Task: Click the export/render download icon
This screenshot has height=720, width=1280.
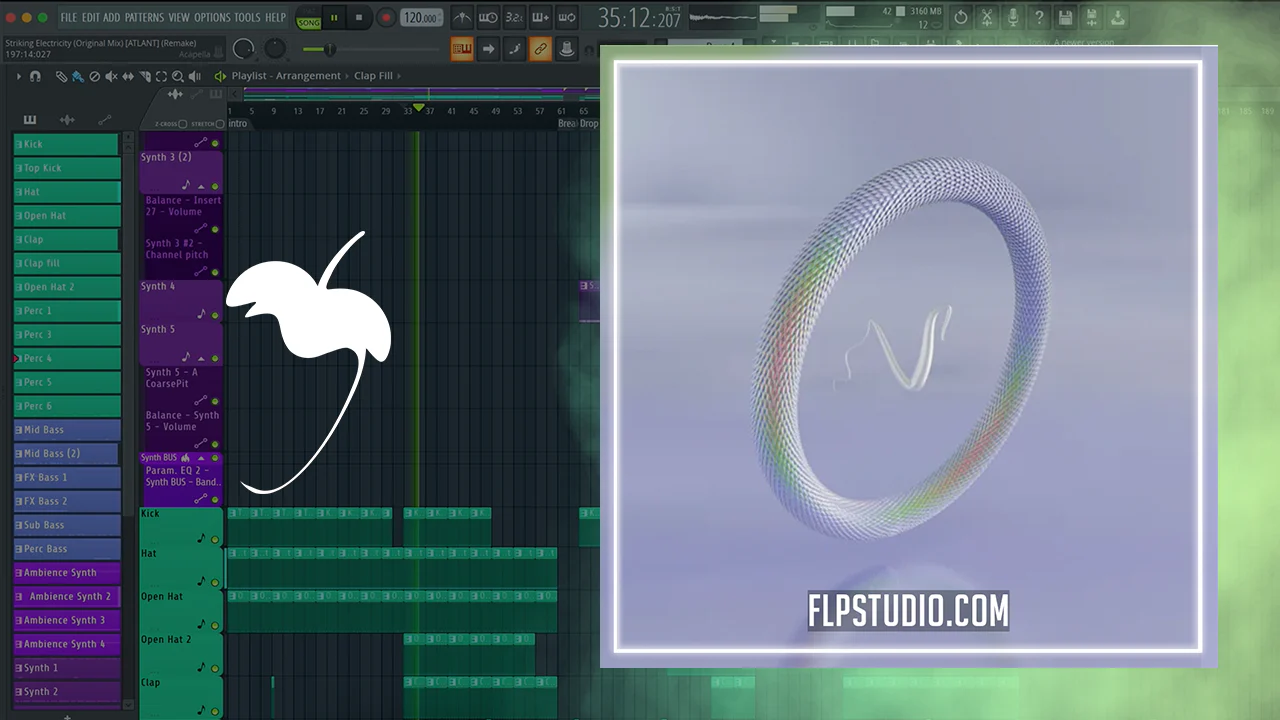Action: click(1117, 18)
